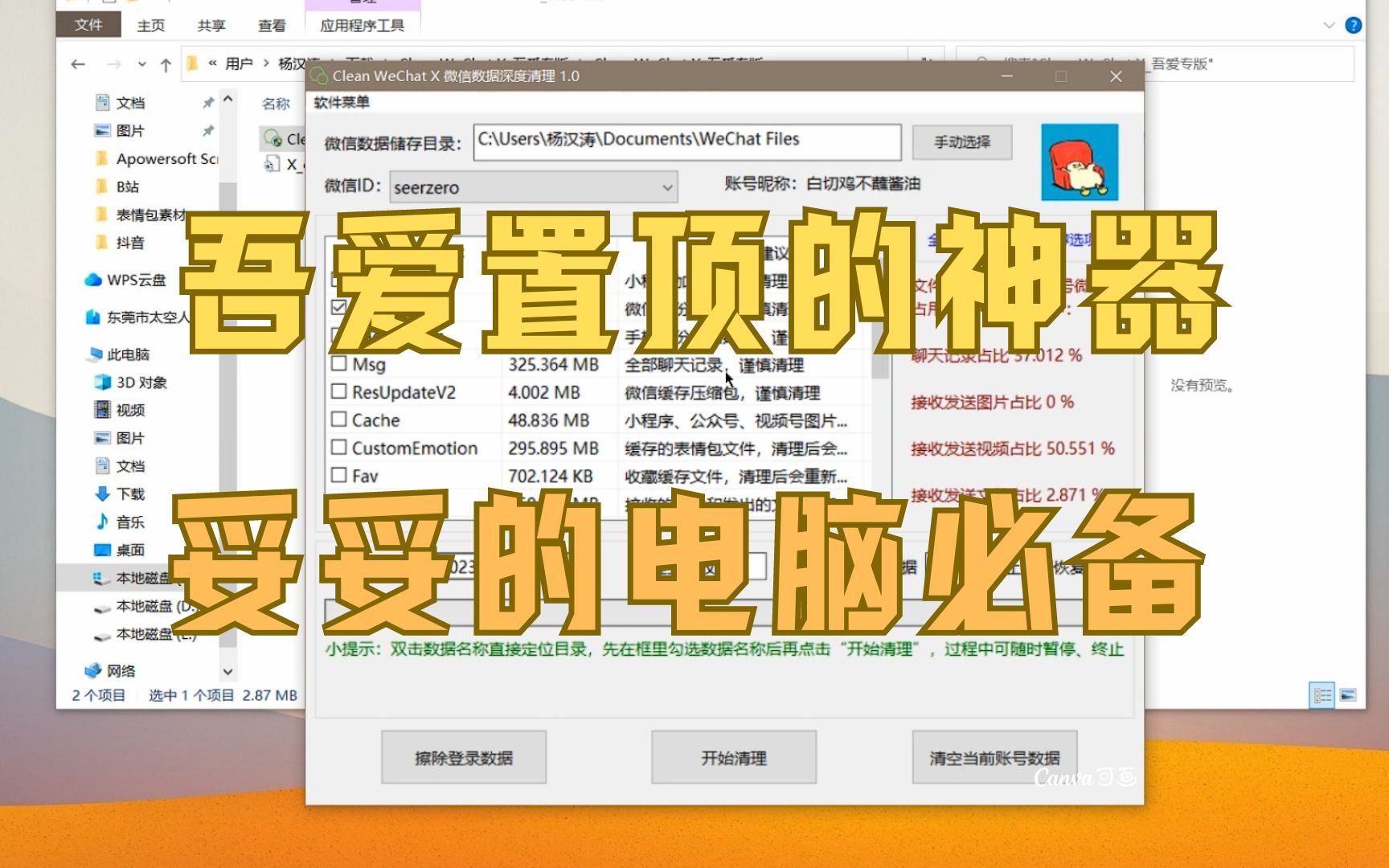Viewport: 1389px width, 868px height.
Task: Select the Cache size 48.836 MB cell
Action: click(548, 420)
